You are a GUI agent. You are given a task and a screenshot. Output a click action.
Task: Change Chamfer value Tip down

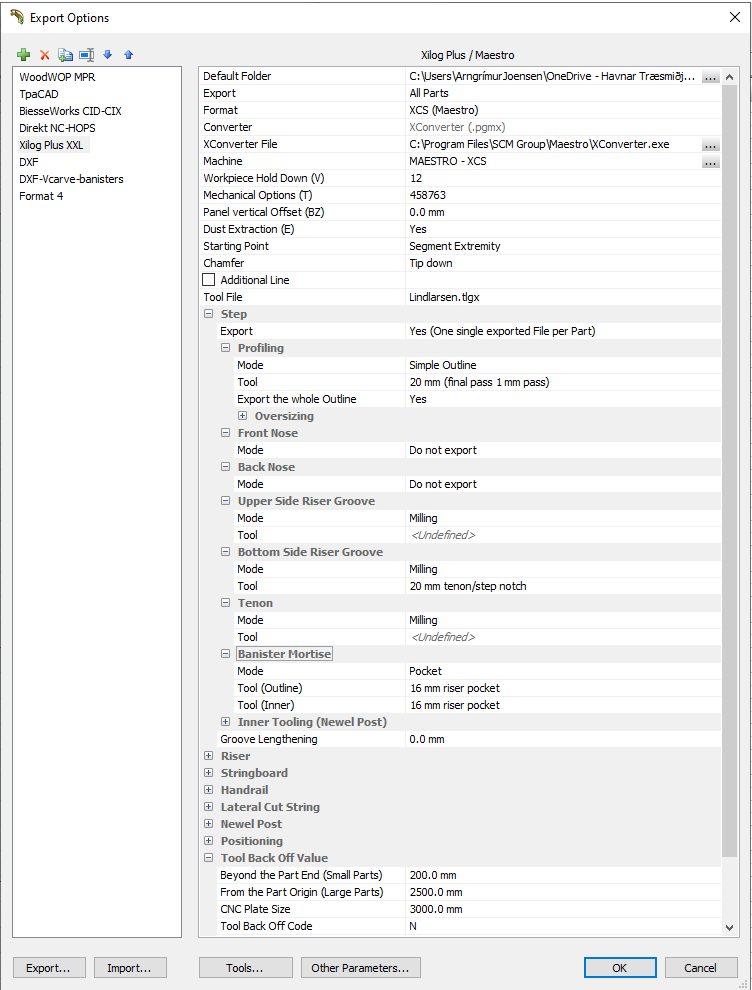pos(563,264)
